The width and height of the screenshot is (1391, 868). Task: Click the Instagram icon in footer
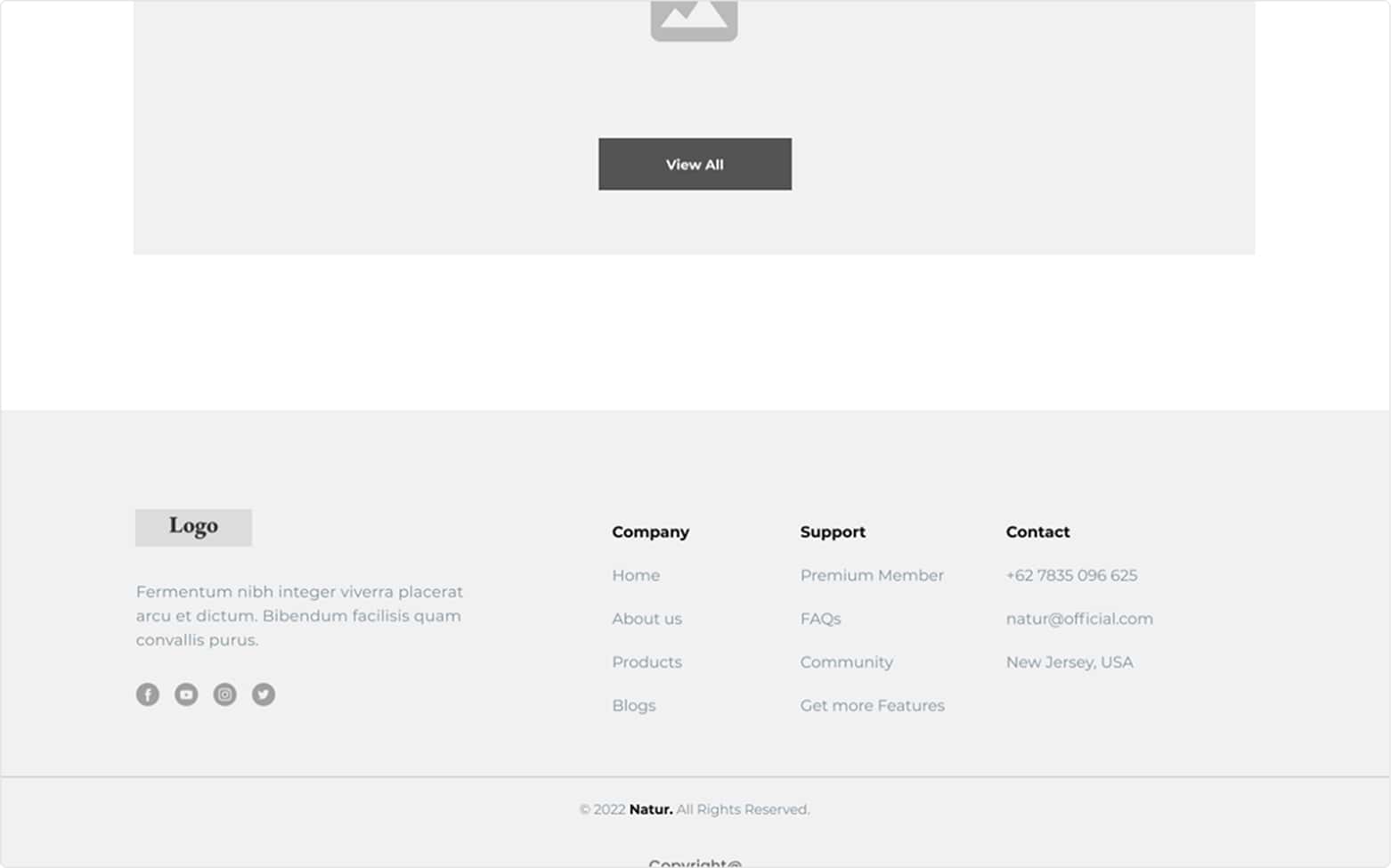(225, 694)
